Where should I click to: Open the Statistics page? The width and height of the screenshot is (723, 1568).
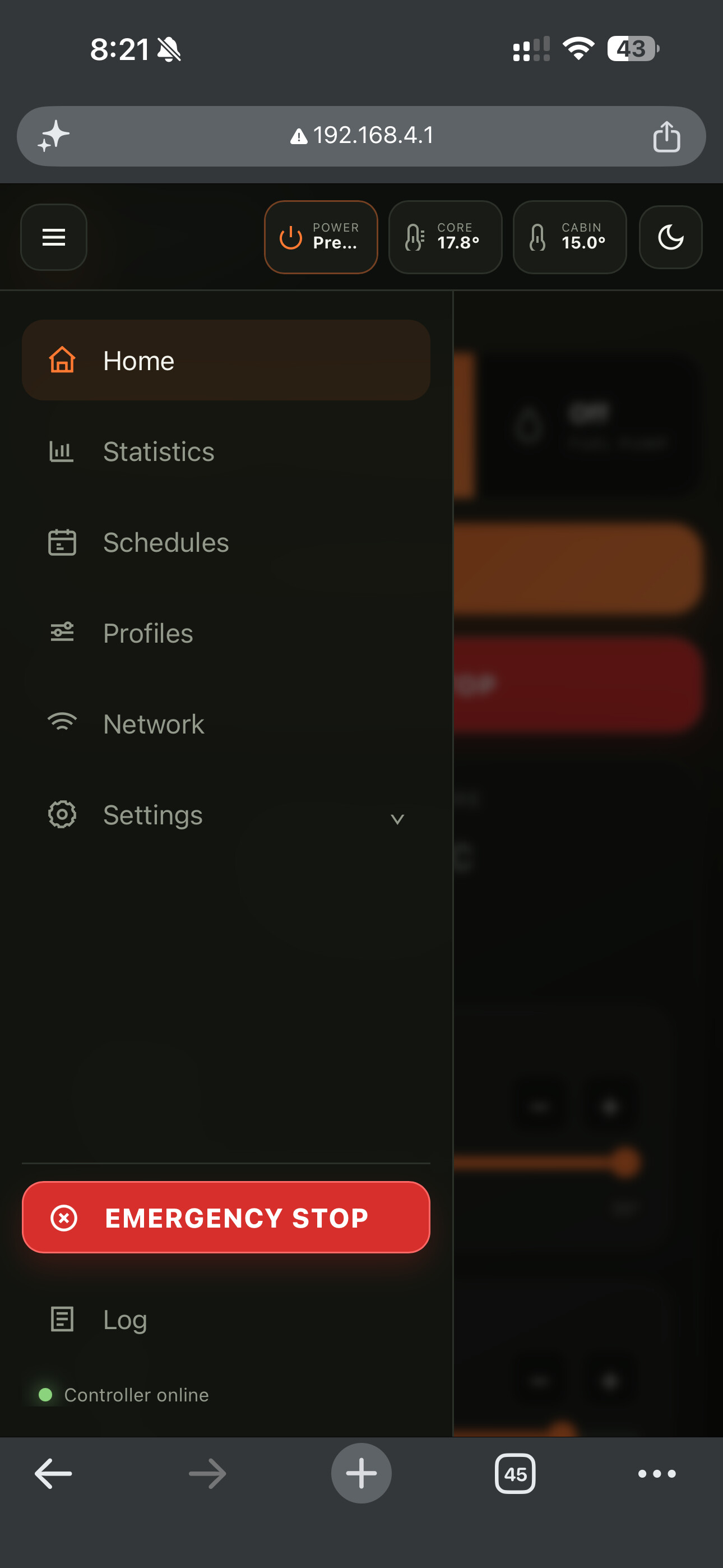pos(226,451)
